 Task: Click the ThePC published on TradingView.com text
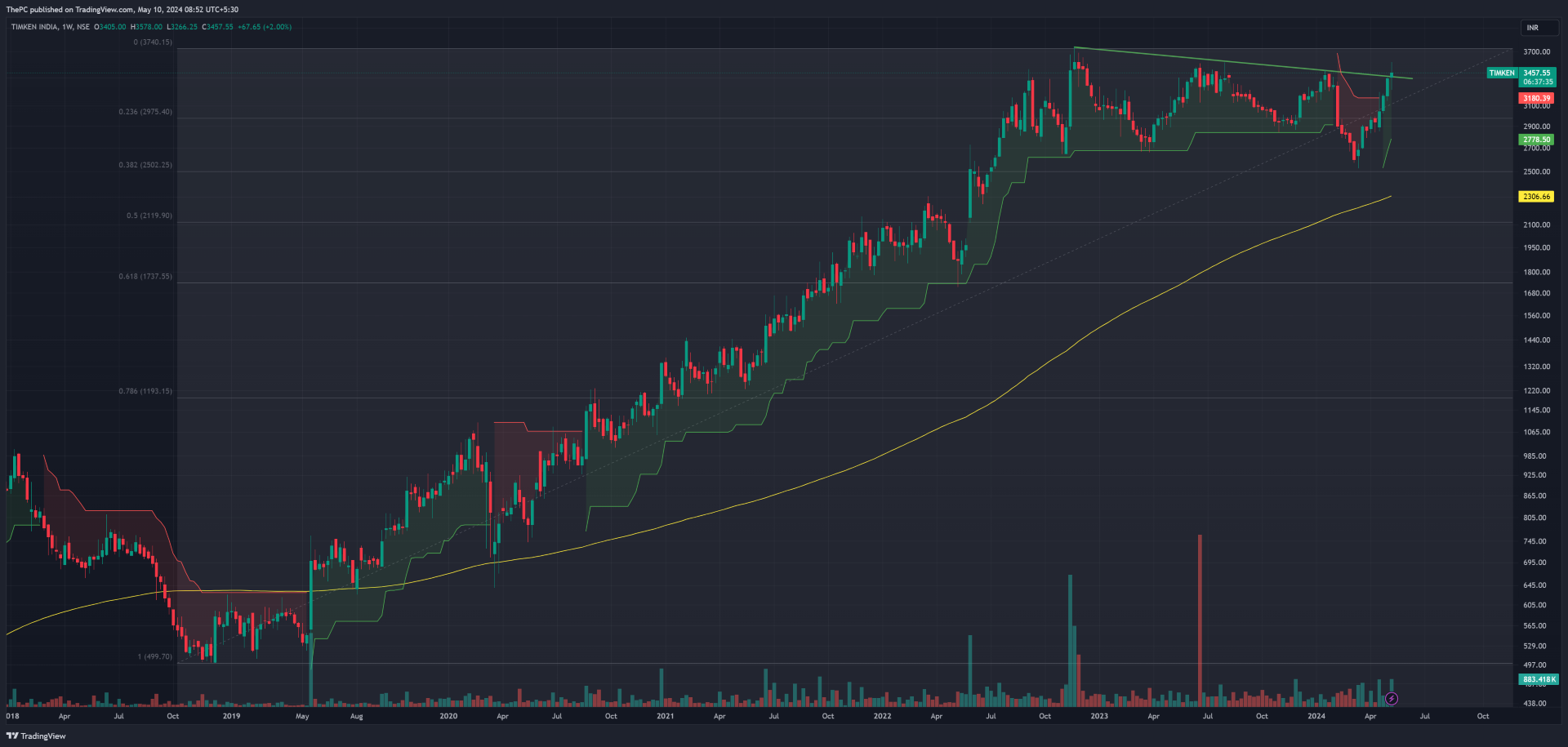pyautogui.click(x=122, y=10)
